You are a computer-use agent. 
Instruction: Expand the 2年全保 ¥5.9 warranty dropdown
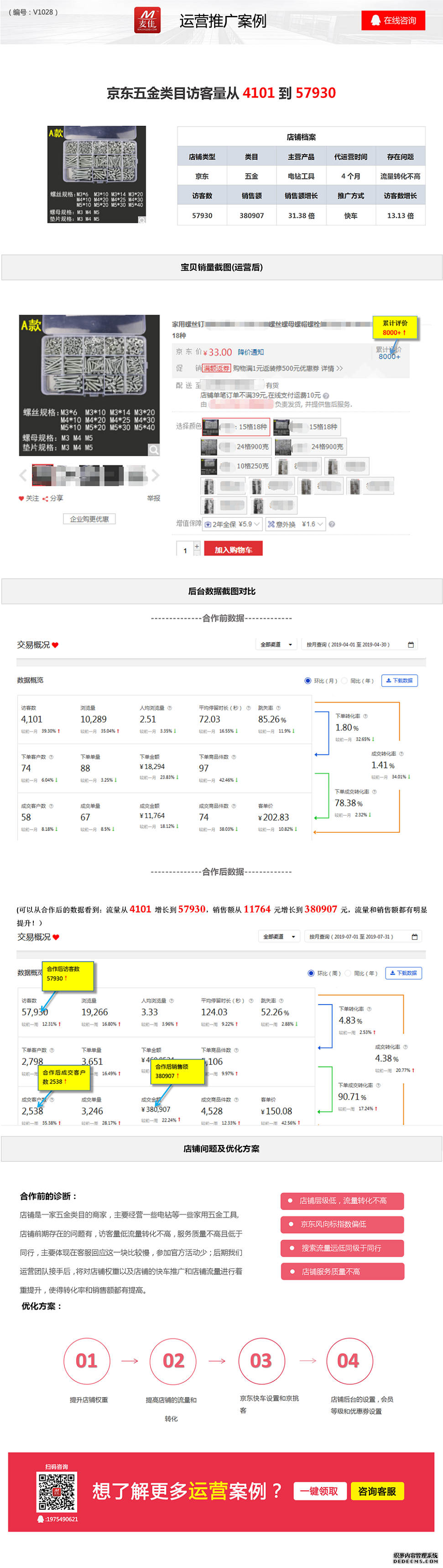point(232,524)
